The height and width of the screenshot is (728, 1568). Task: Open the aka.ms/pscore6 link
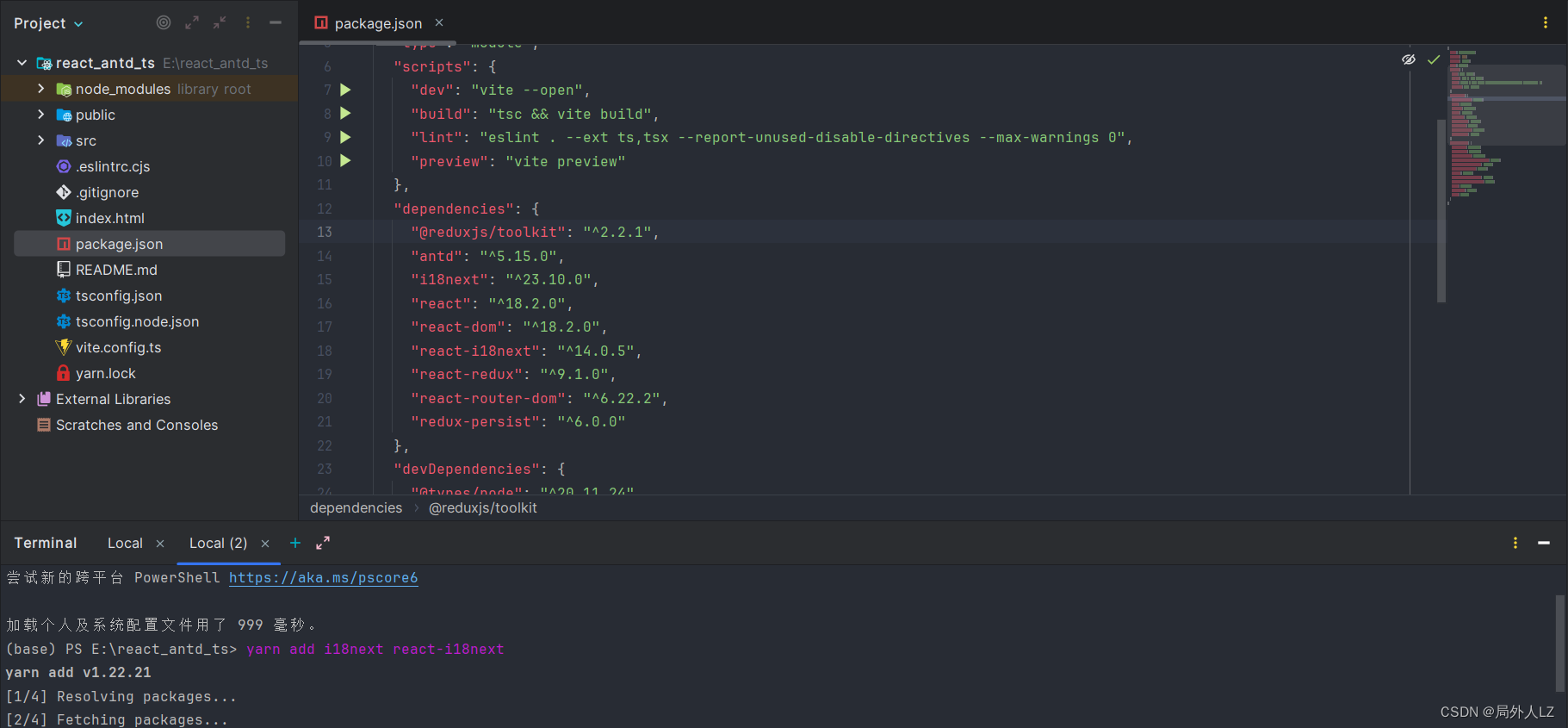pyautogui.click(x=323, y=578)
